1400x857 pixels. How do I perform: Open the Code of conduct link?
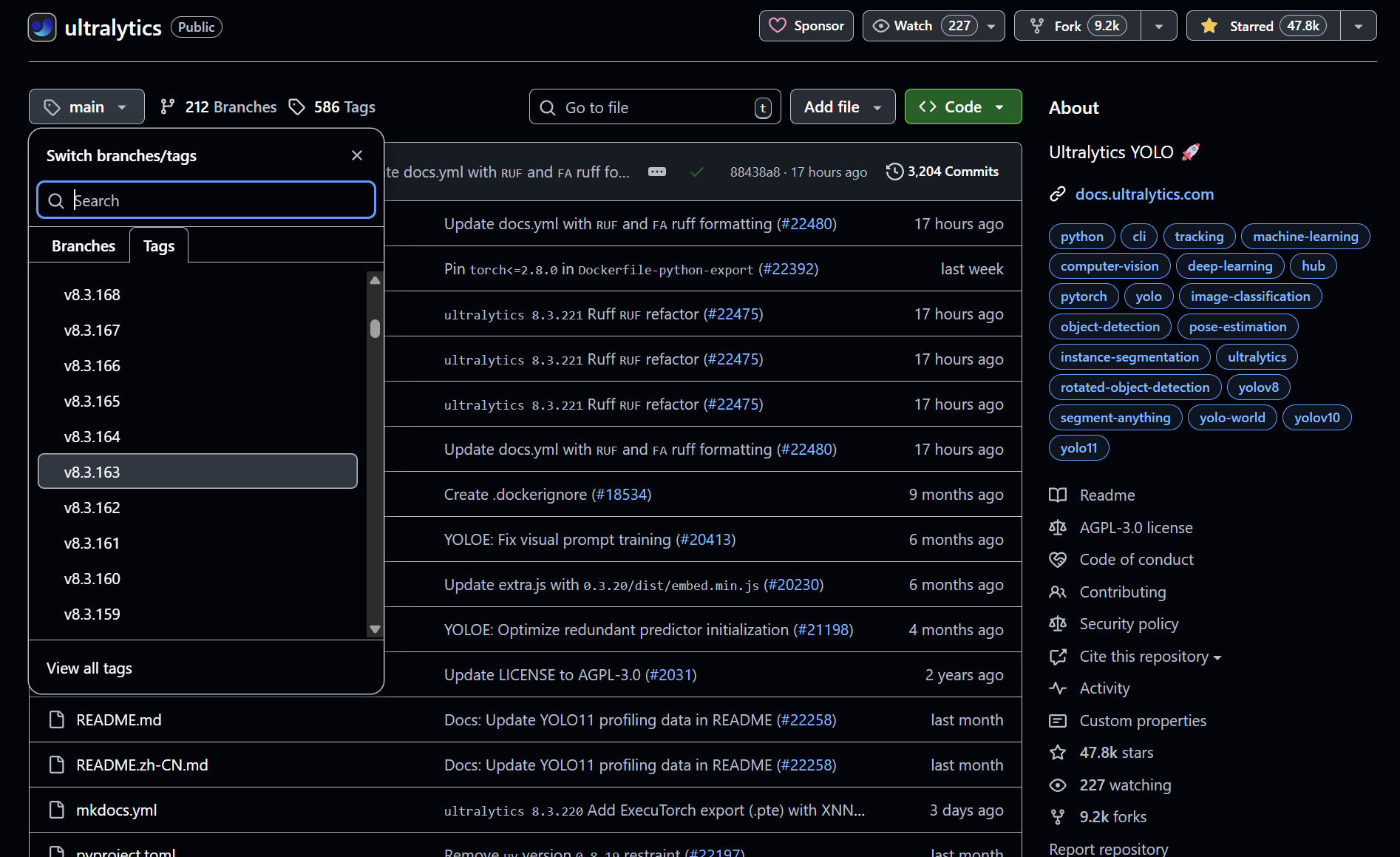coord(1121,560)
